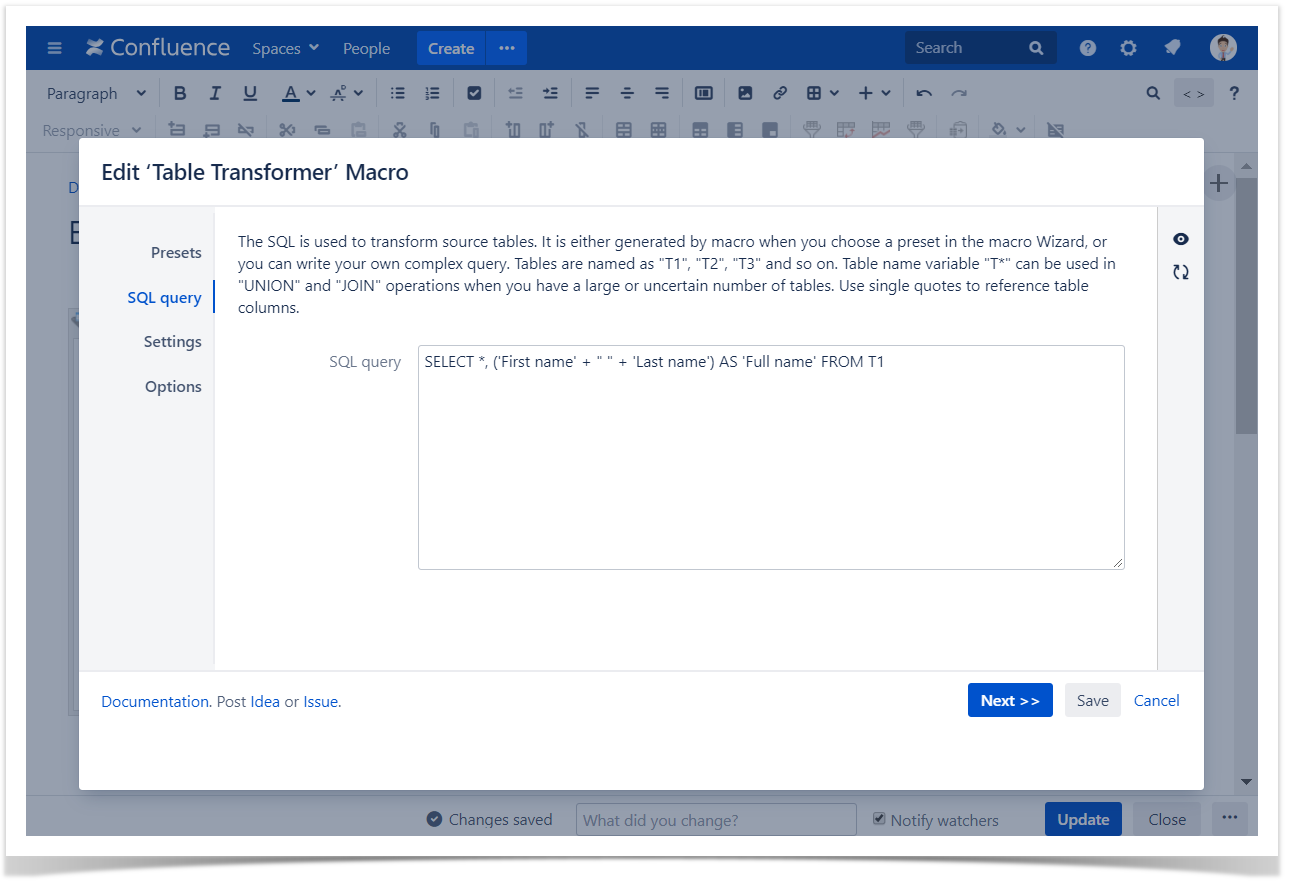The image size is (1292, 885).
Task: Switch to the Presets tab
Action: click(x=176, y=253)
